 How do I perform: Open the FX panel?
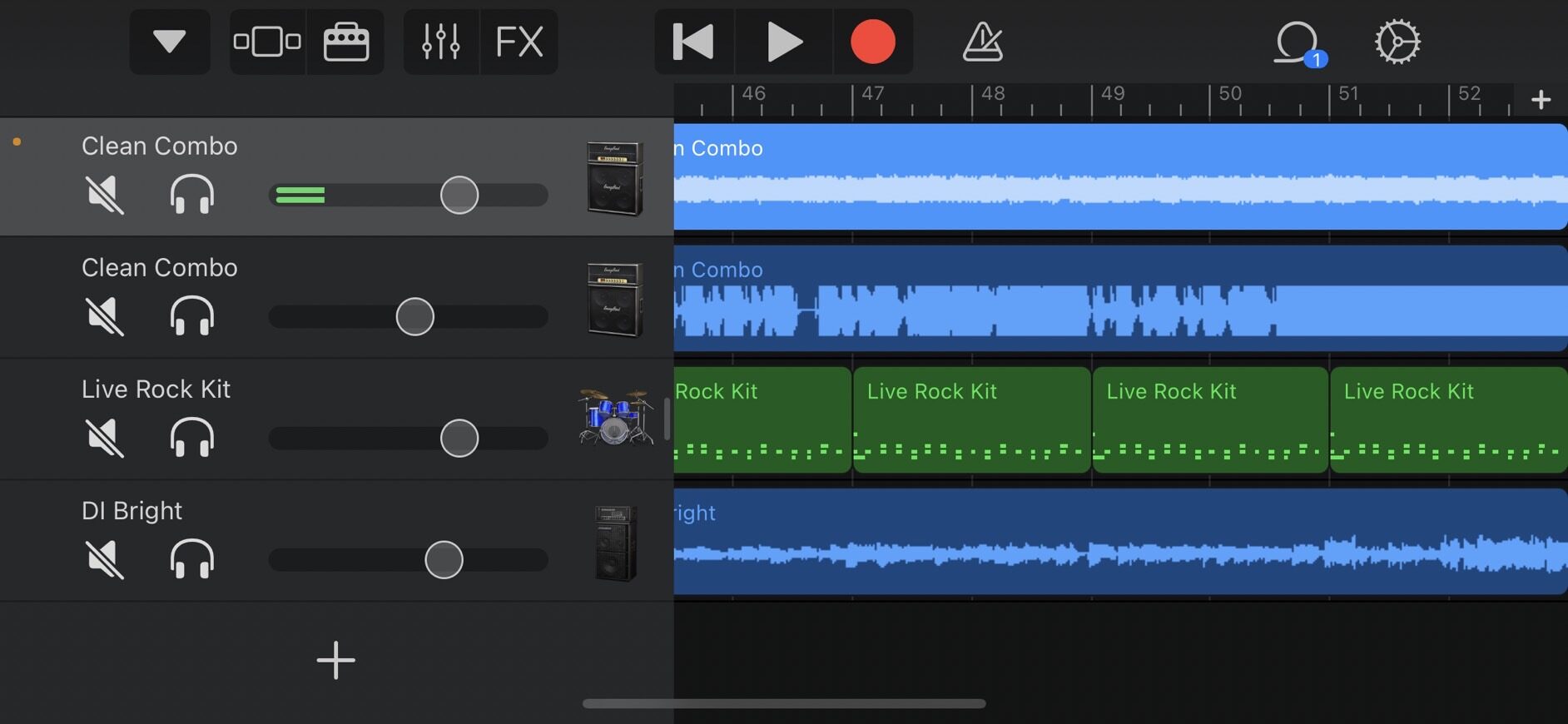point(519,42)
